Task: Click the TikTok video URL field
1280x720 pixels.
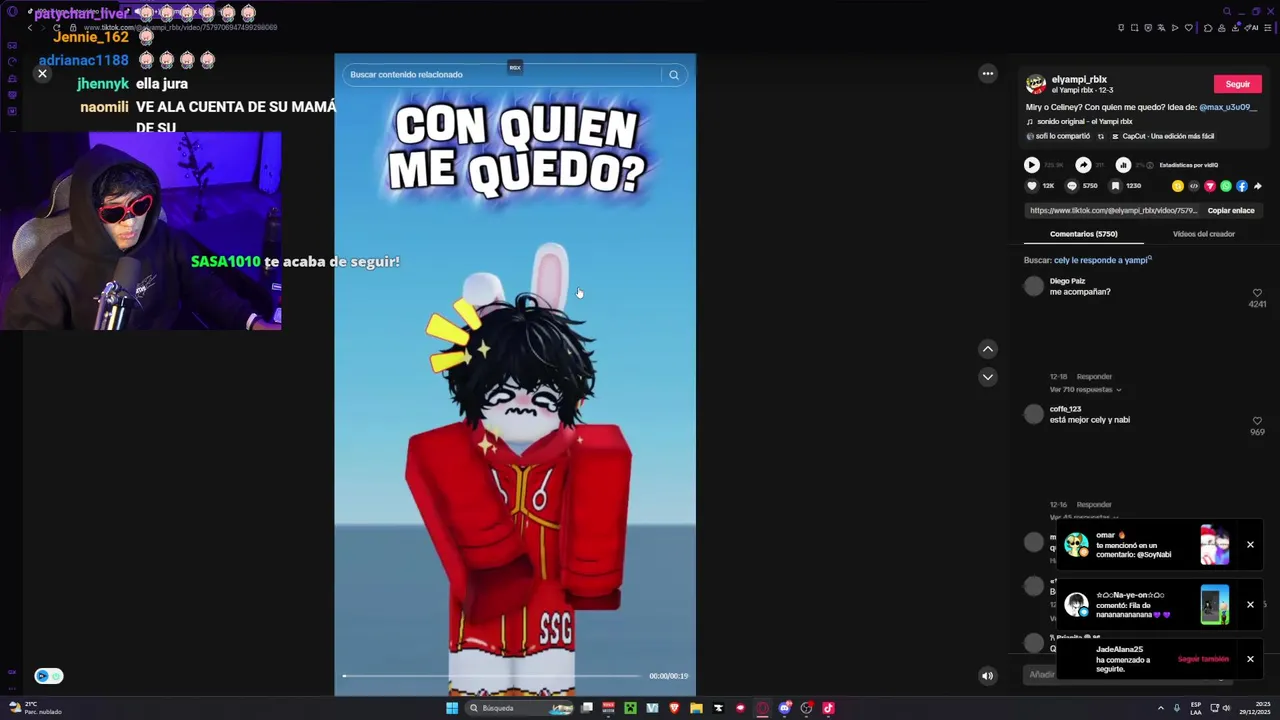Action: (1112, 211)
